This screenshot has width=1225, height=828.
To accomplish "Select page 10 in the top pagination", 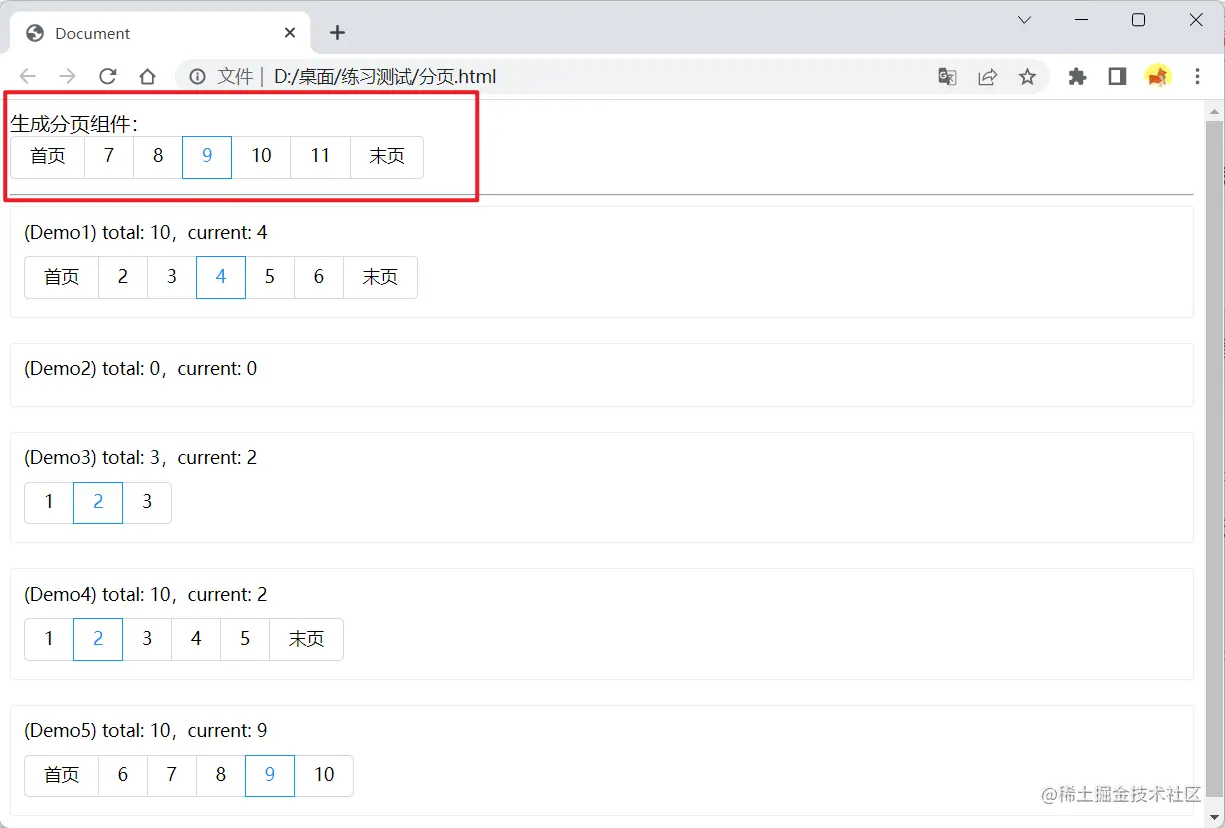I will 261,157.
